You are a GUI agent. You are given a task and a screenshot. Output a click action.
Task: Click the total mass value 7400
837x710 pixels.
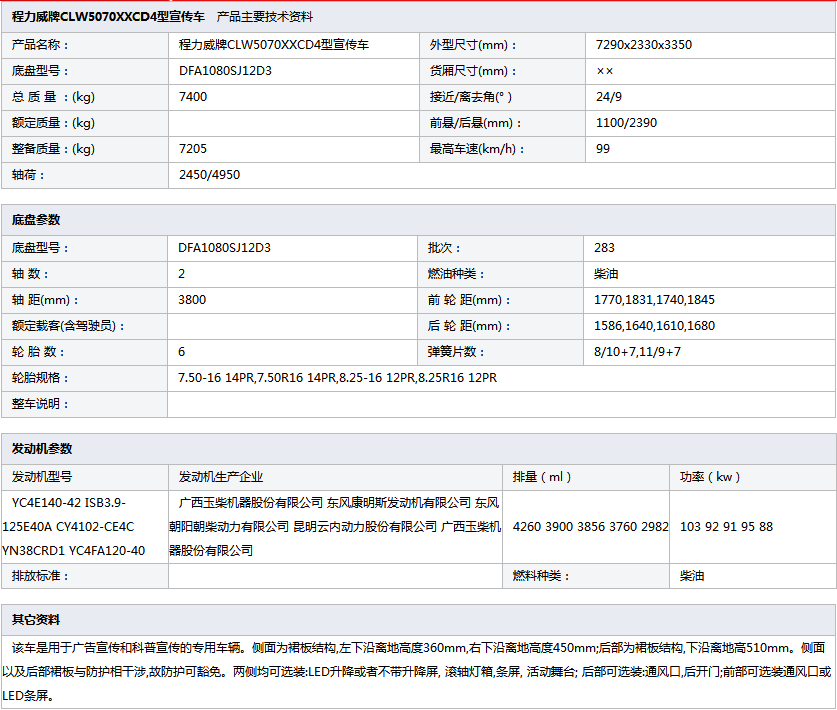193,97
